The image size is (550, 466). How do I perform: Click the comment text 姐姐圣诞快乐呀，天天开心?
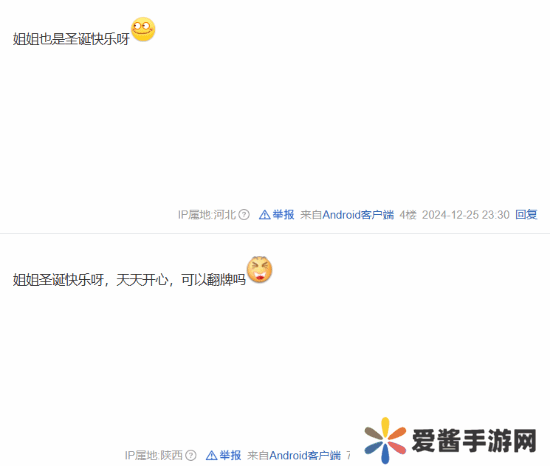(x=90, y=280)
